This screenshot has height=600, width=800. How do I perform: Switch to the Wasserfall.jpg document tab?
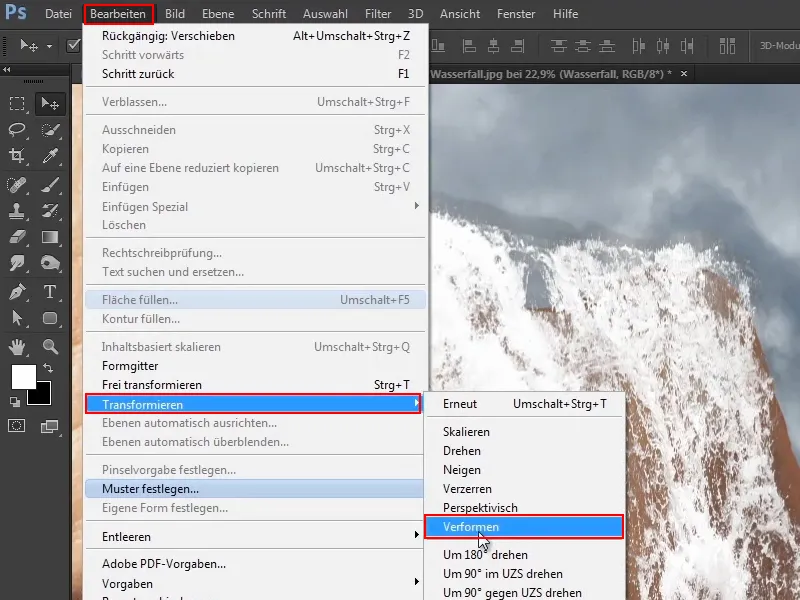[551, 74]
